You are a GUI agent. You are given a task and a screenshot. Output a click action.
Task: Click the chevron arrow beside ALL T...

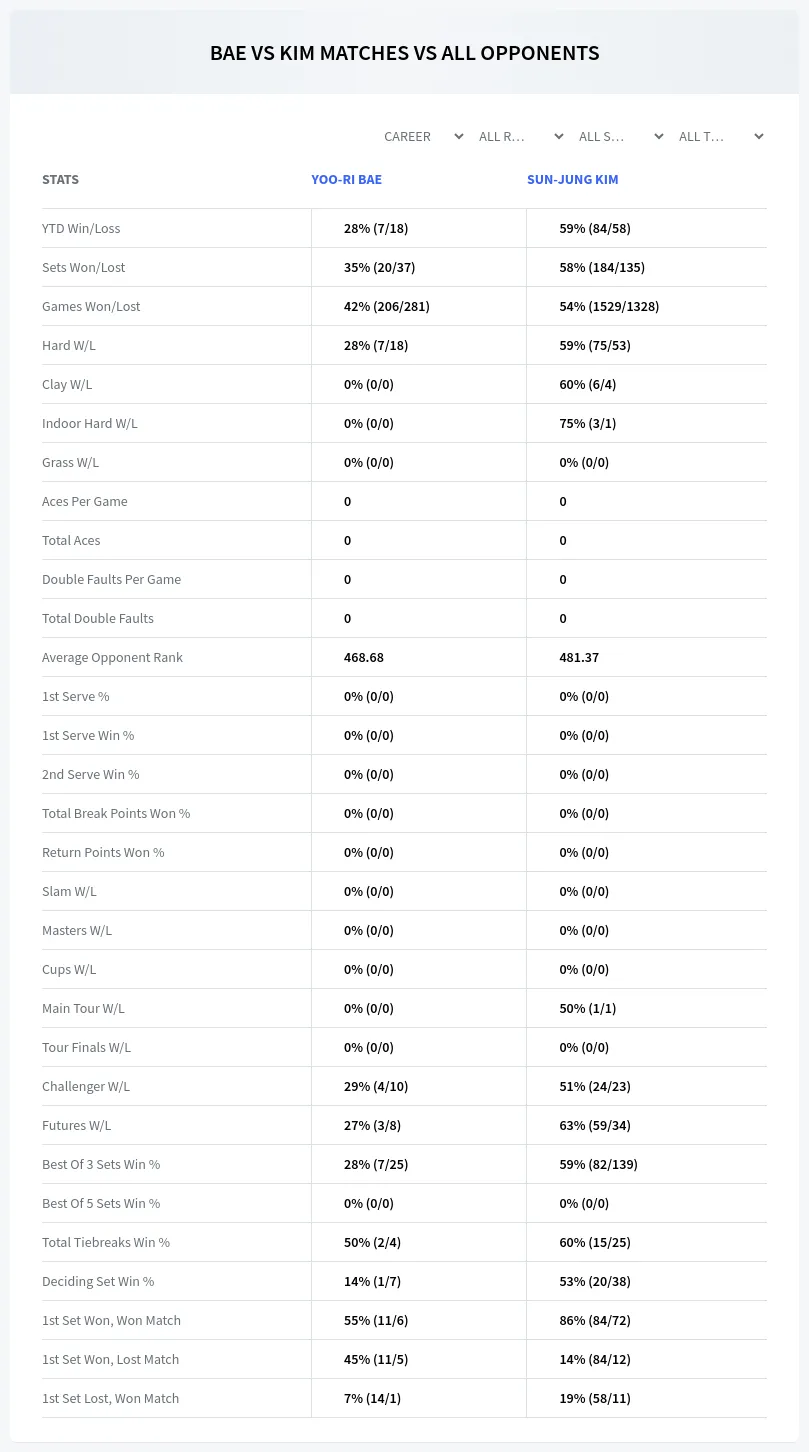pyautogui.click(x=759, y=136)
